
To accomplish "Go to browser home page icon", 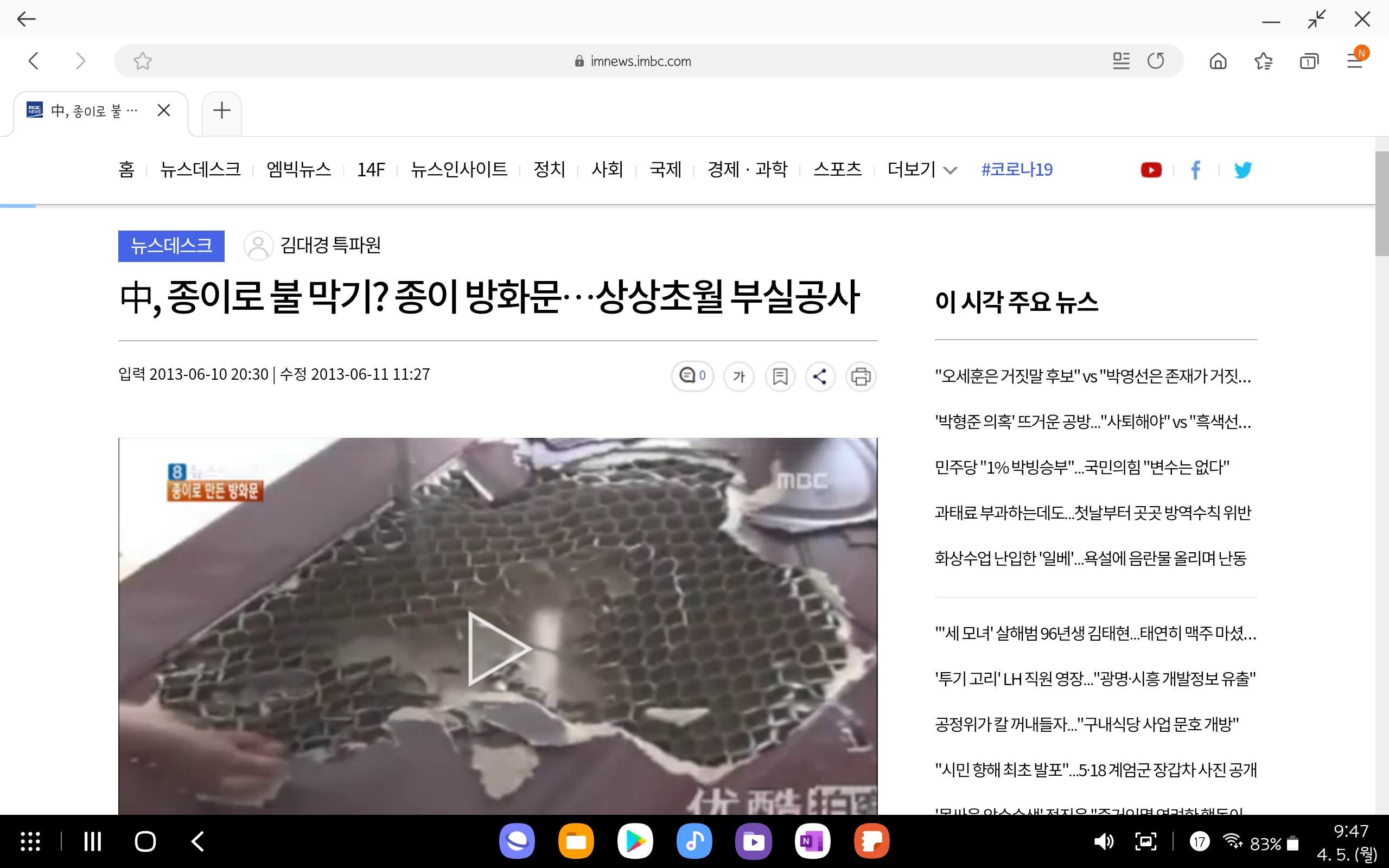I will tap(1218, 61).
